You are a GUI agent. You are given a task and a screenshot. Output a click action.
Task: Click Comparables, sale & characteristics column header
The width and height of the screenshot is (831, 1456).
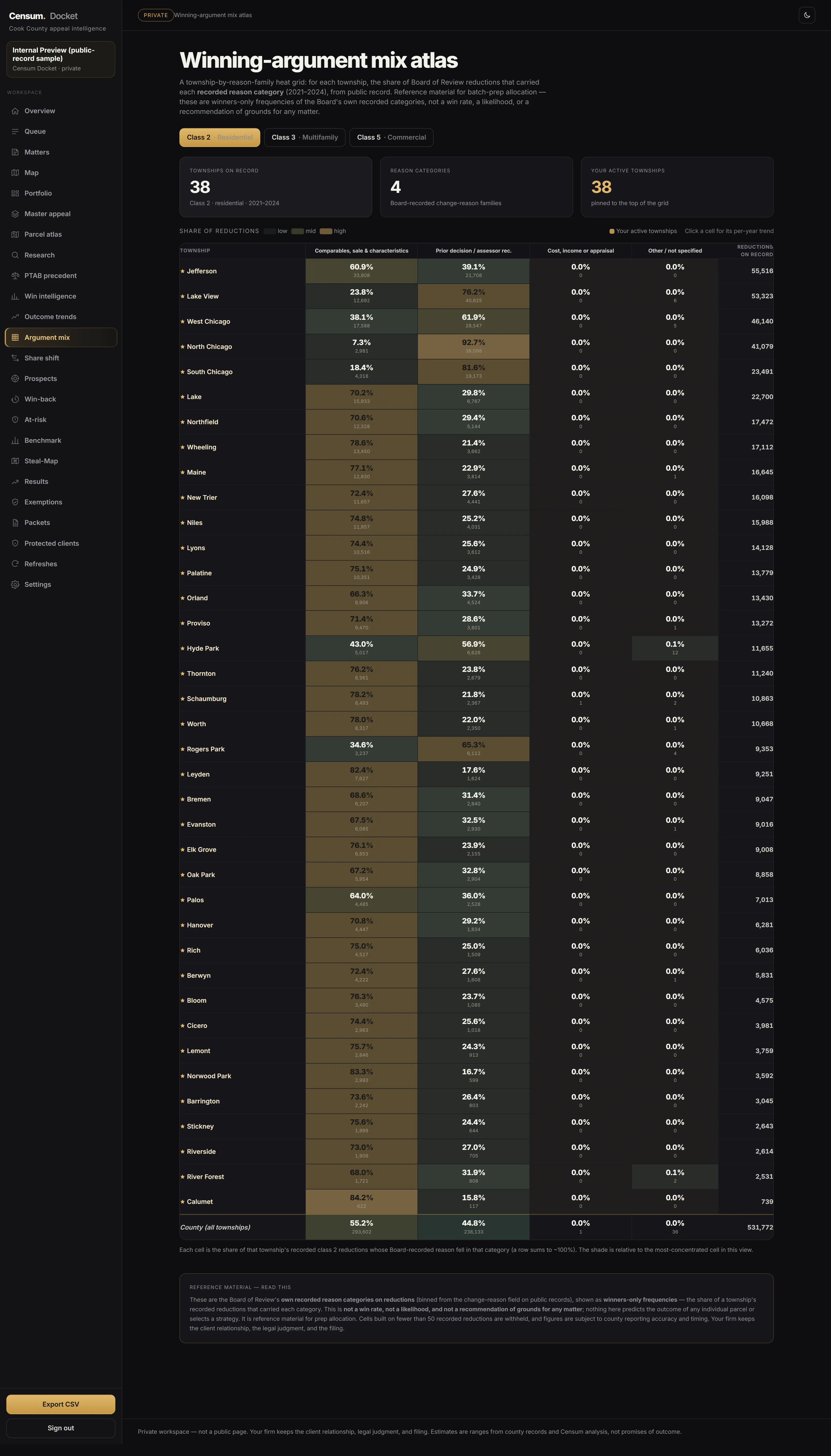[x=361, y=251]
